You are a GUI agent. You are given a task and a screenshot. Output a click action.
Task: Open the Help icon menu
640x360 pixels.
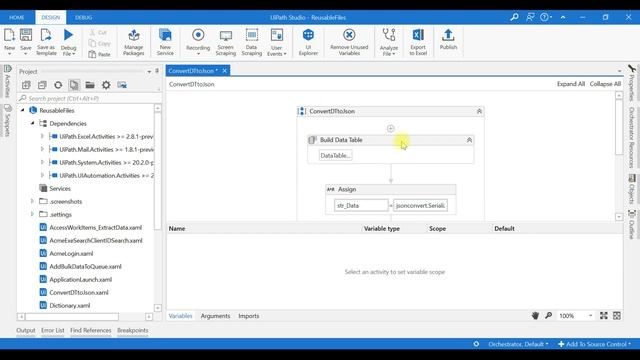pyautogui.click(x=544, y=17)
